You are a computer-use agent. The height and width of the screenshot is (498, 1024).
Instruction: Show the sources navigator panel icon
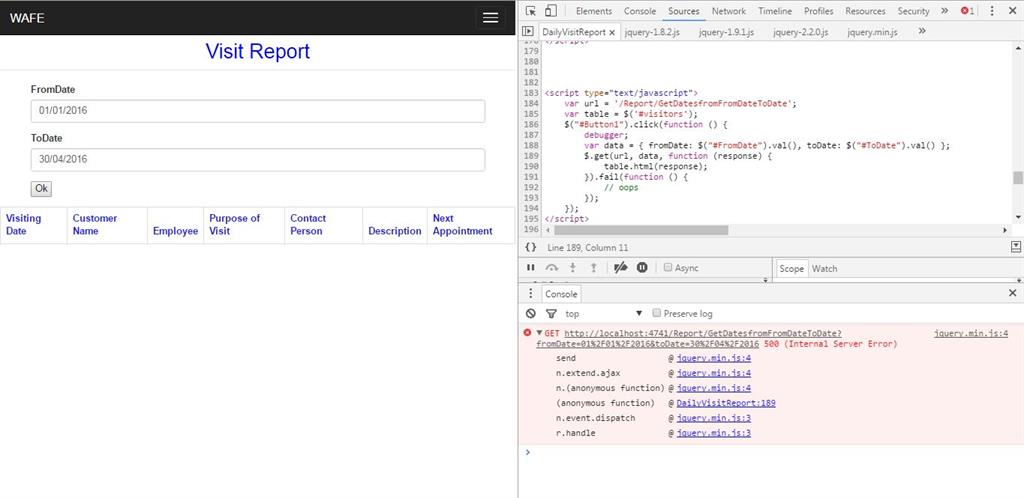pyautogui.click(x=528, y=31)
